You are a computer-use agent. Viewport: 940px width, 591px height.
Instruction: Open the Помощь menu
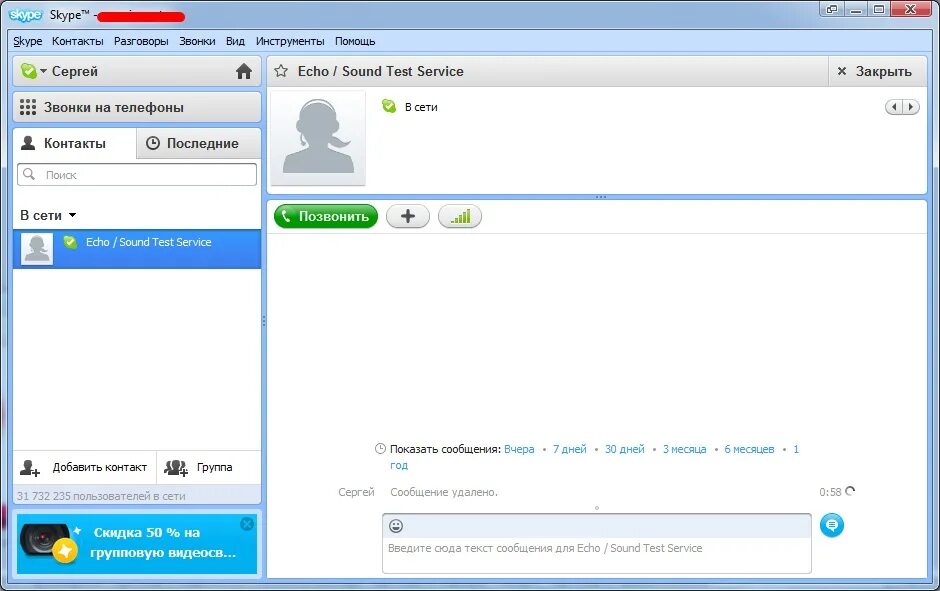coord(355,41)
